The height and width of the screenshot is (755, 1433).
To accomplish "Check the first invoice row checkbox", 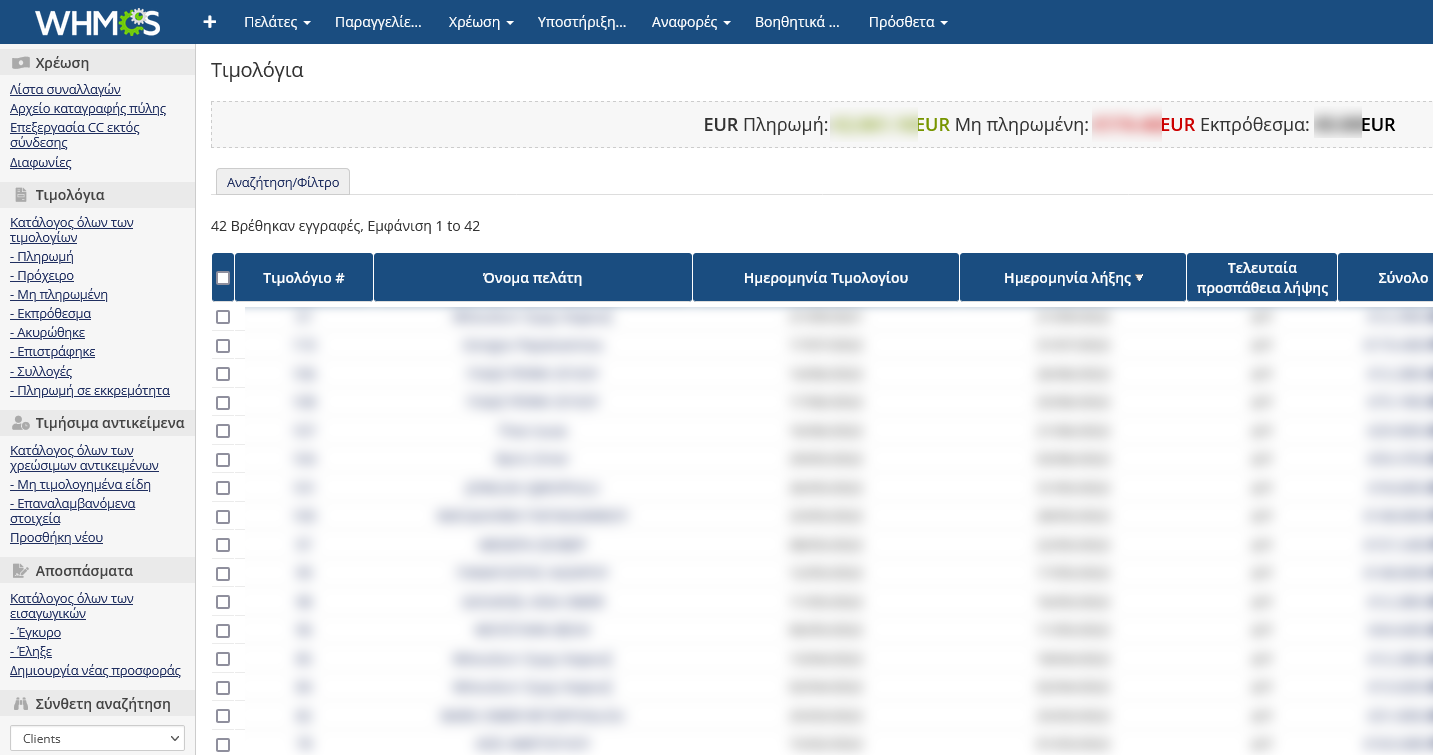I will click(223, 317).
